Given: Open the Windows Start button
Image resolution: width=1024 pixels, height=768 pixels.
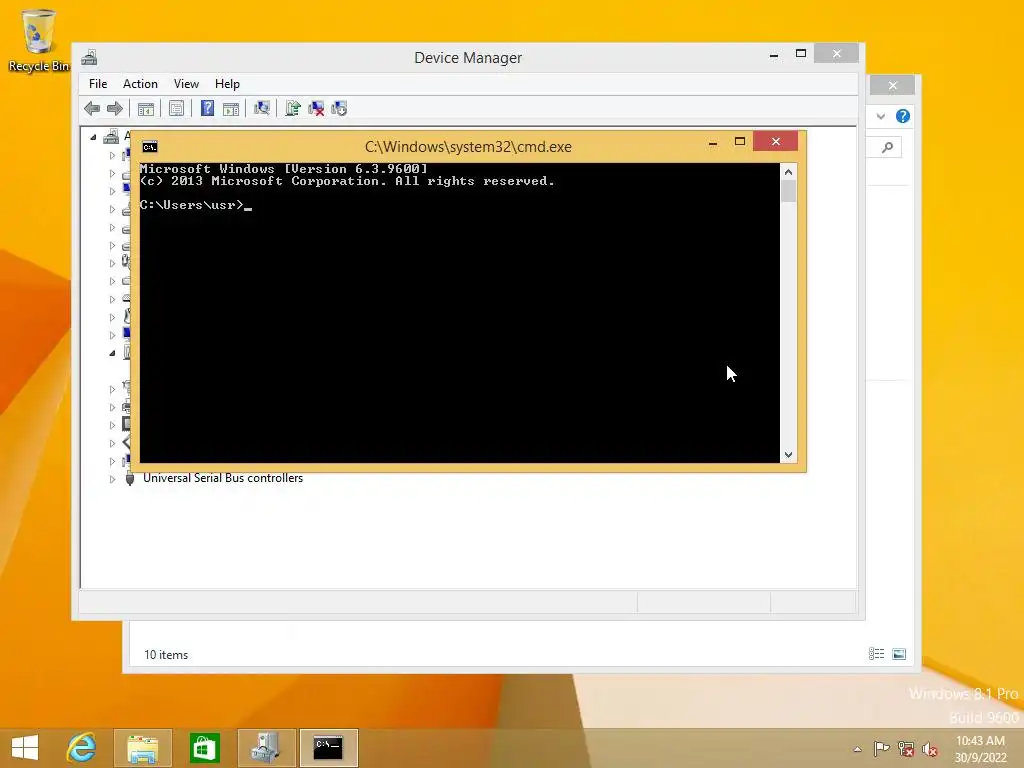Looking at the screenshot, I should pyautogui.click(x=25, y=748).
